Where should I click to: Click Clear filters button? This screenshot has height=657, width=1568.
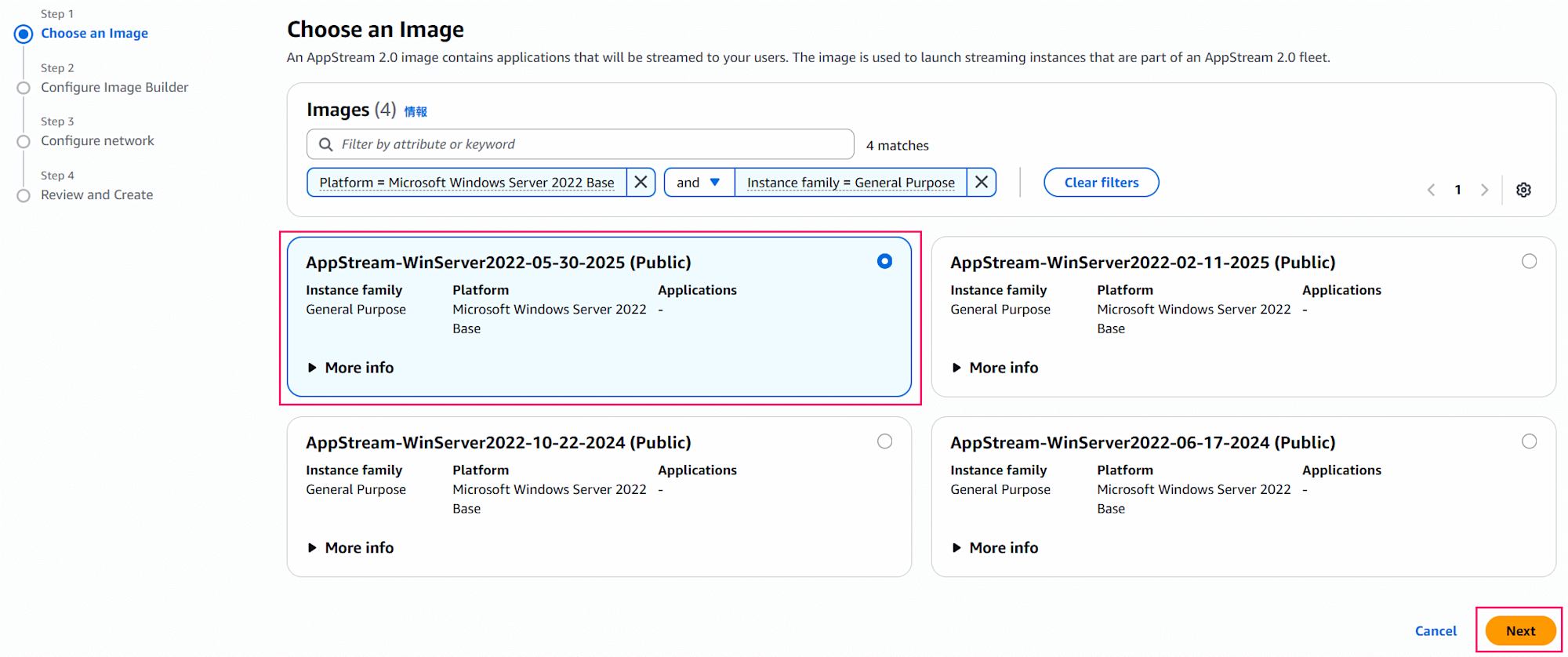tap(1101, 182)
